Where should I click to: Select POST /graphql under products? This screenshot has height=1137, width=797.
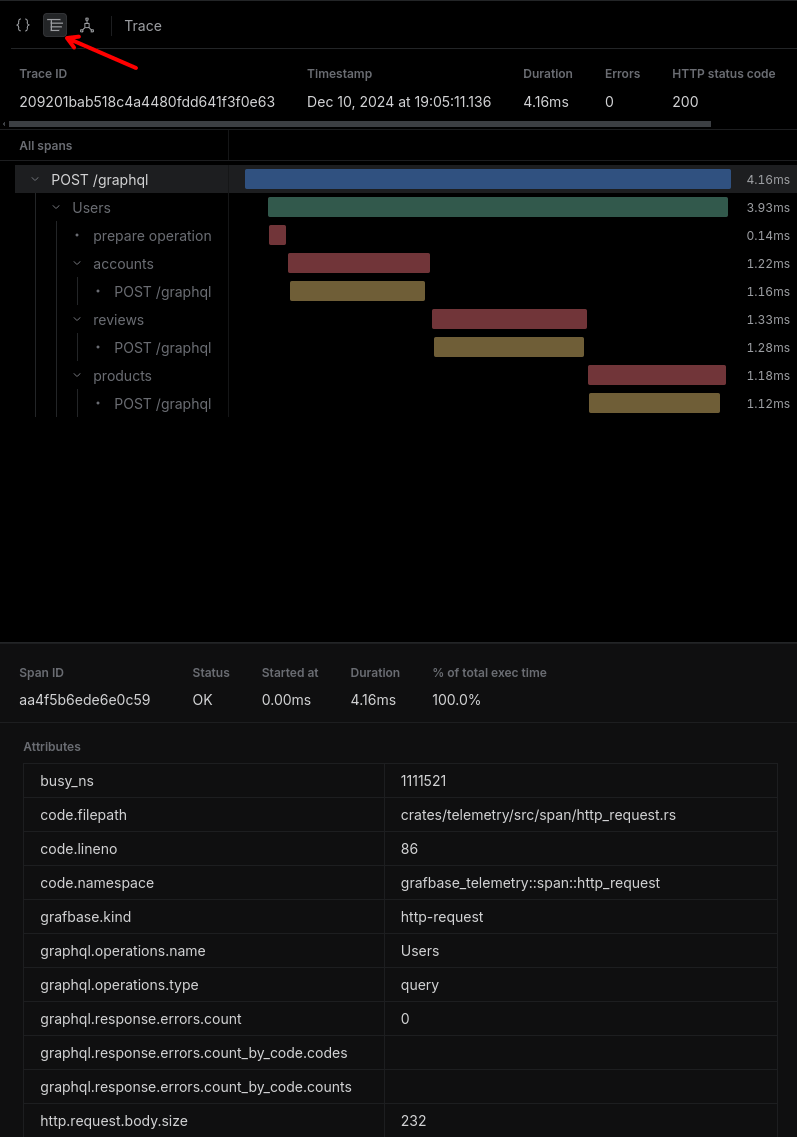point(162,404)
